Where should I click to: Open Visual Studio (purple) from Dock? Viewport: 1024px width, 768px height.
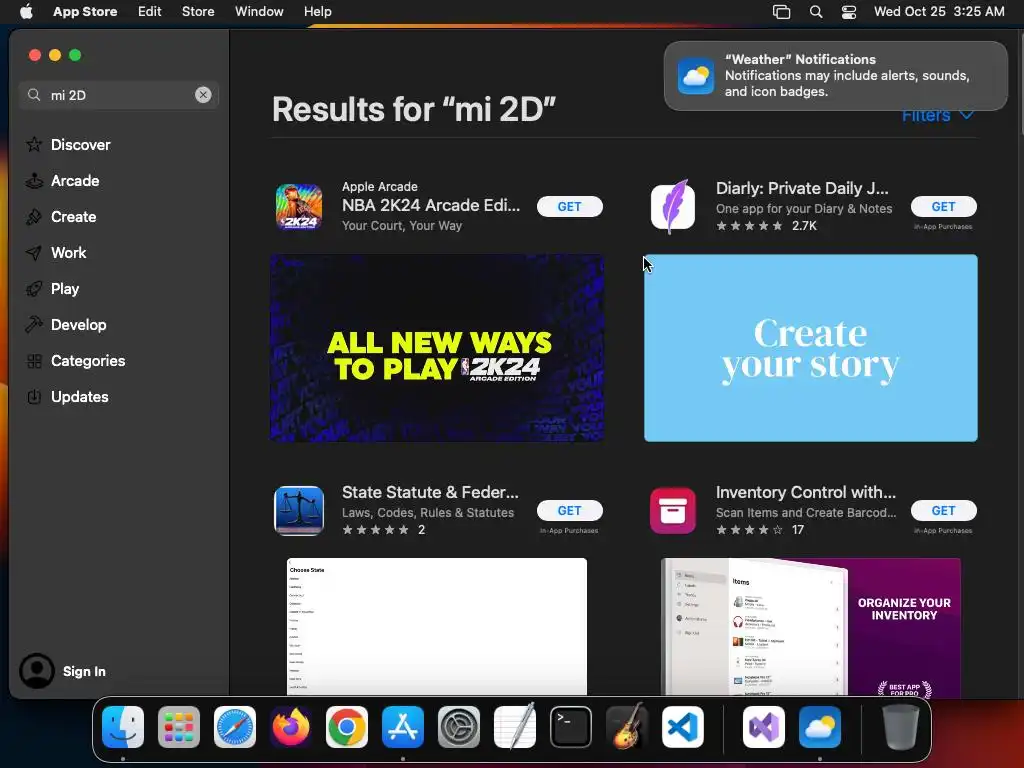(763, 727)
